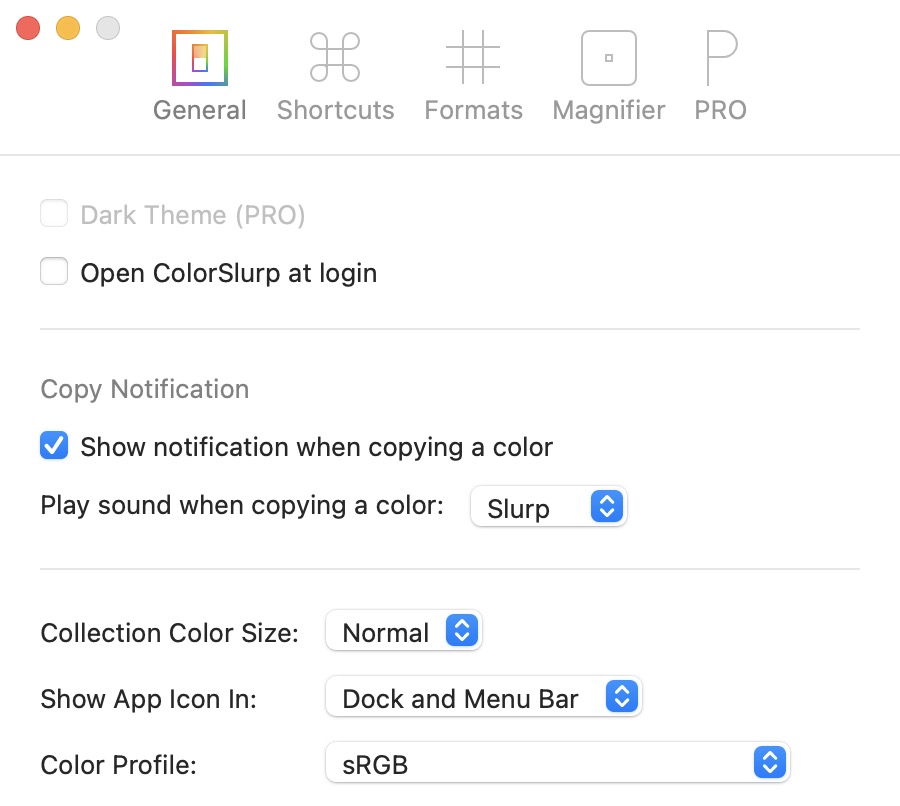This screenshot has width=900, height=806.
Task: Toggle the Dark Theme (PRO) checkbox
Action: click(54, 214)
